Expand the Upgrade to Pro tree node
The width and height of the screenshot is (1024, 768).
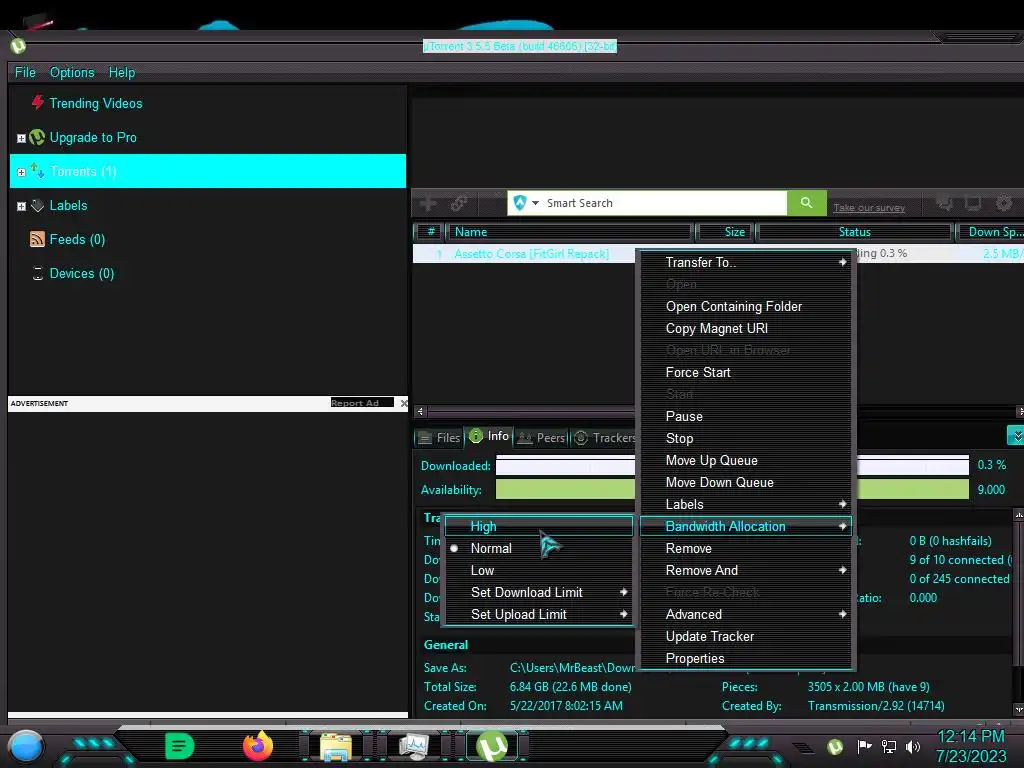[x=21, y=138]
